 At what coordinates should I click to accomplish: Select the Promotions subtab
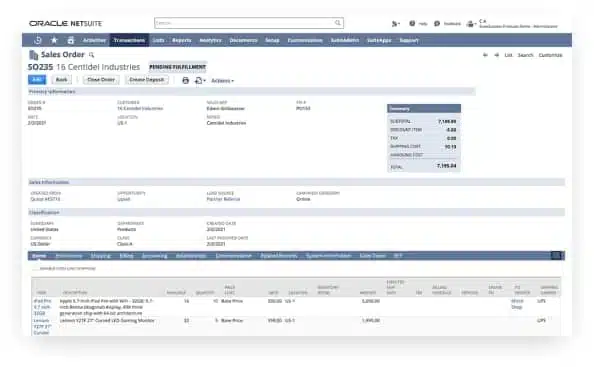(x=69, y=256)
